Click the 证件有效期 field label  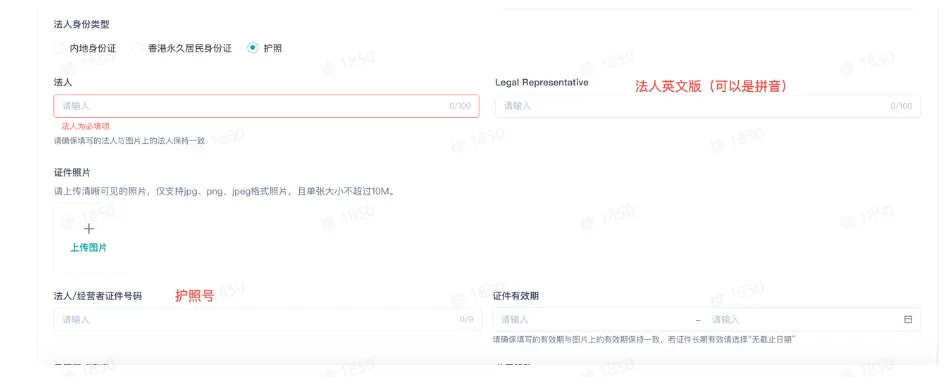(x=516, y=296)
